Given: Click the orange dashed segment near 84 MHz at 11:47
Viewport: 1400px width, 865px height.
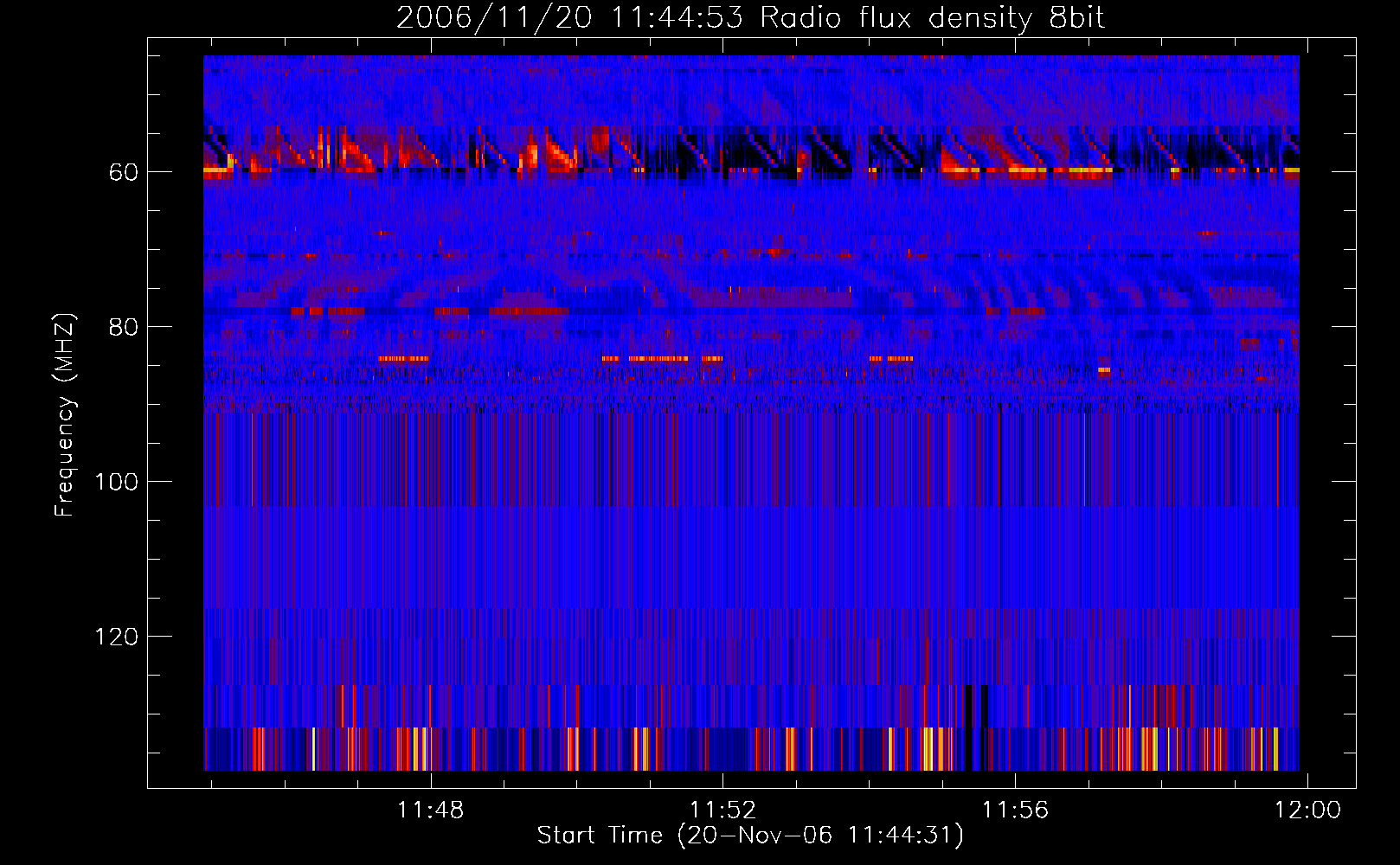Looking at the screenshot, I should tap(403, 358).
